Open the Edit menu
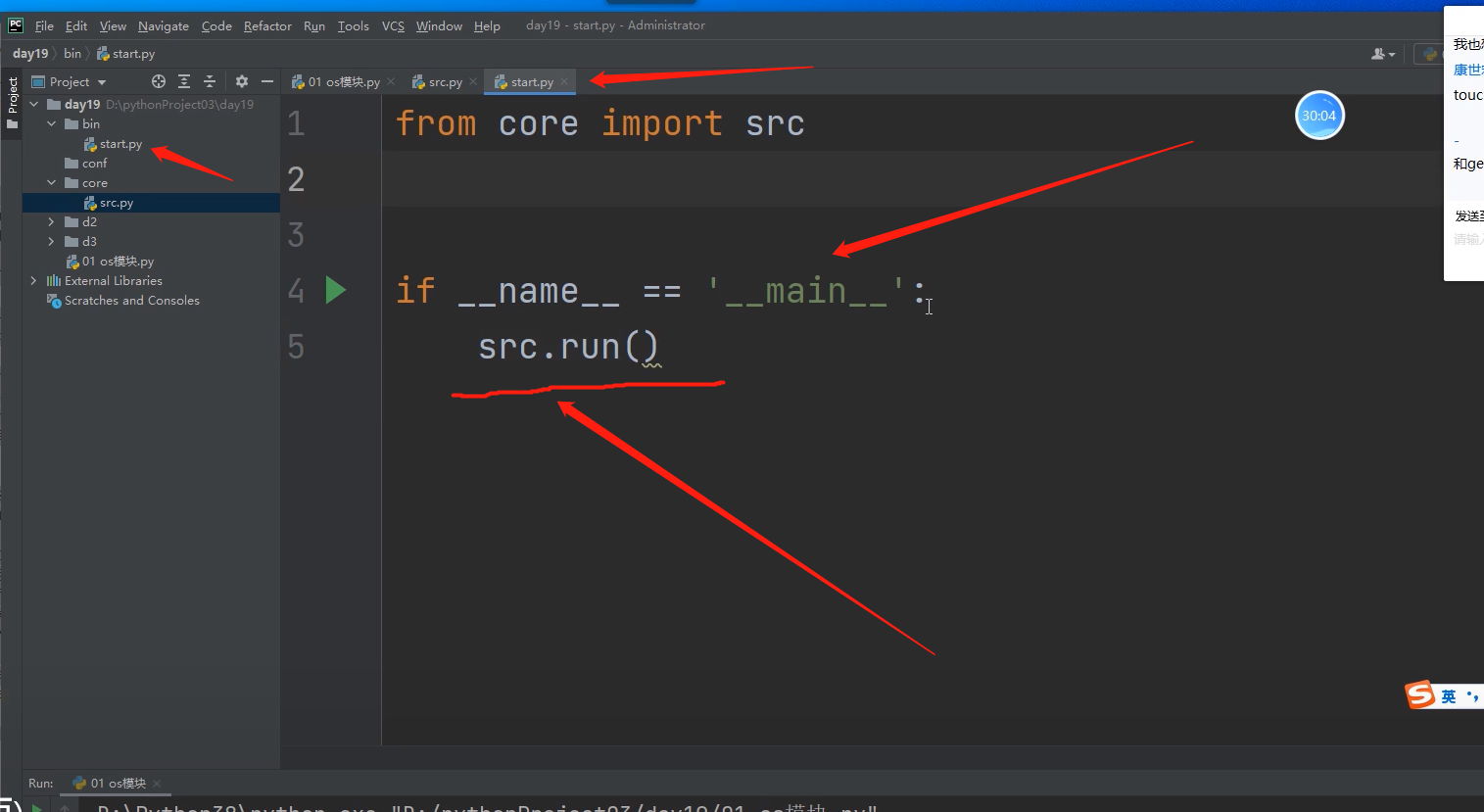 tap(76, 25)
